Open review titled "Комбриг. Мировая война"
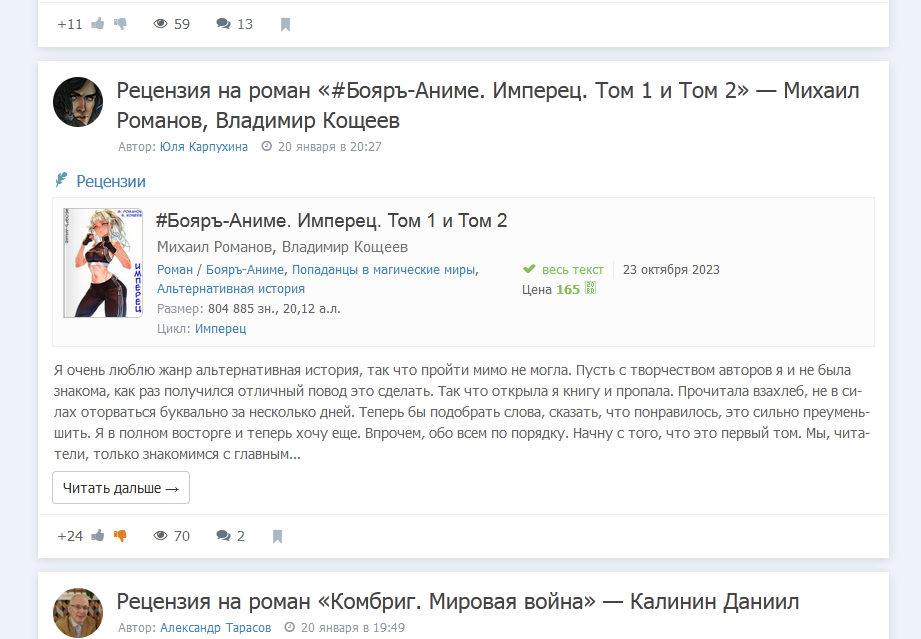Screen dimensions: 921x639 pos(457,601)
